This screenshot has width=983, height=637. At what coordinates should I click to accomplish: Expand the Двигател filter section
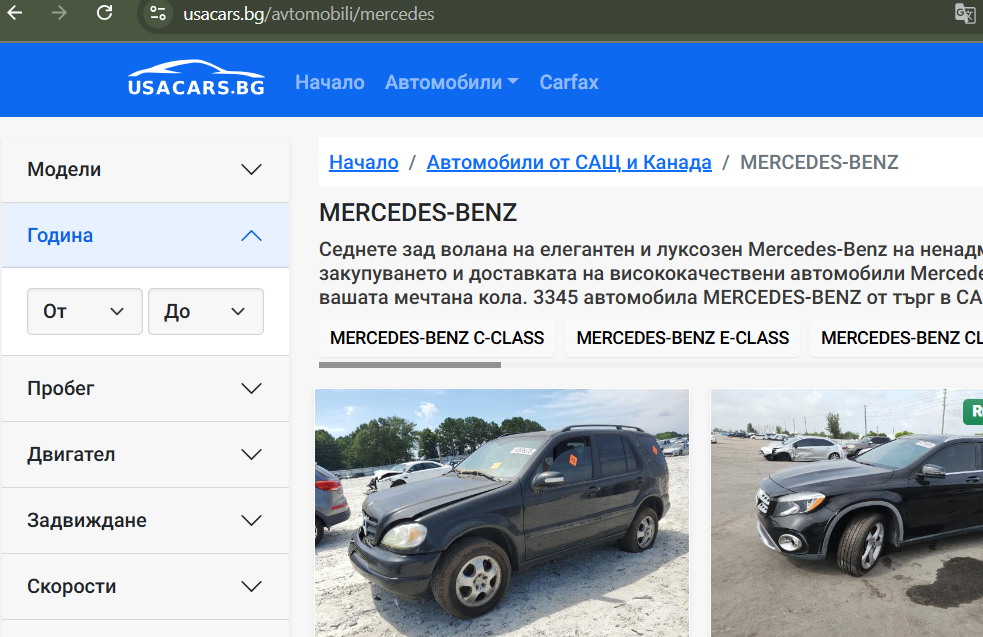click(145, 455)
